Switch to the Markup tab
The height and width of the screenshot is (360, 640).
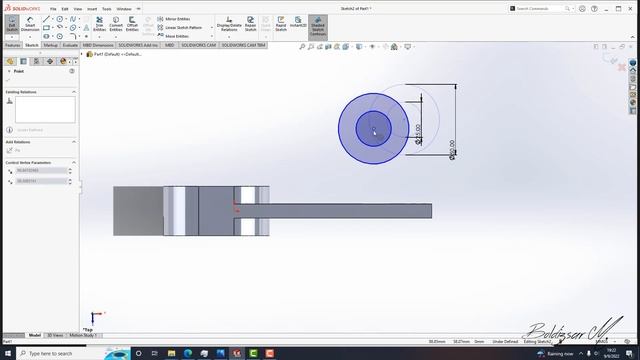point(51,45)
